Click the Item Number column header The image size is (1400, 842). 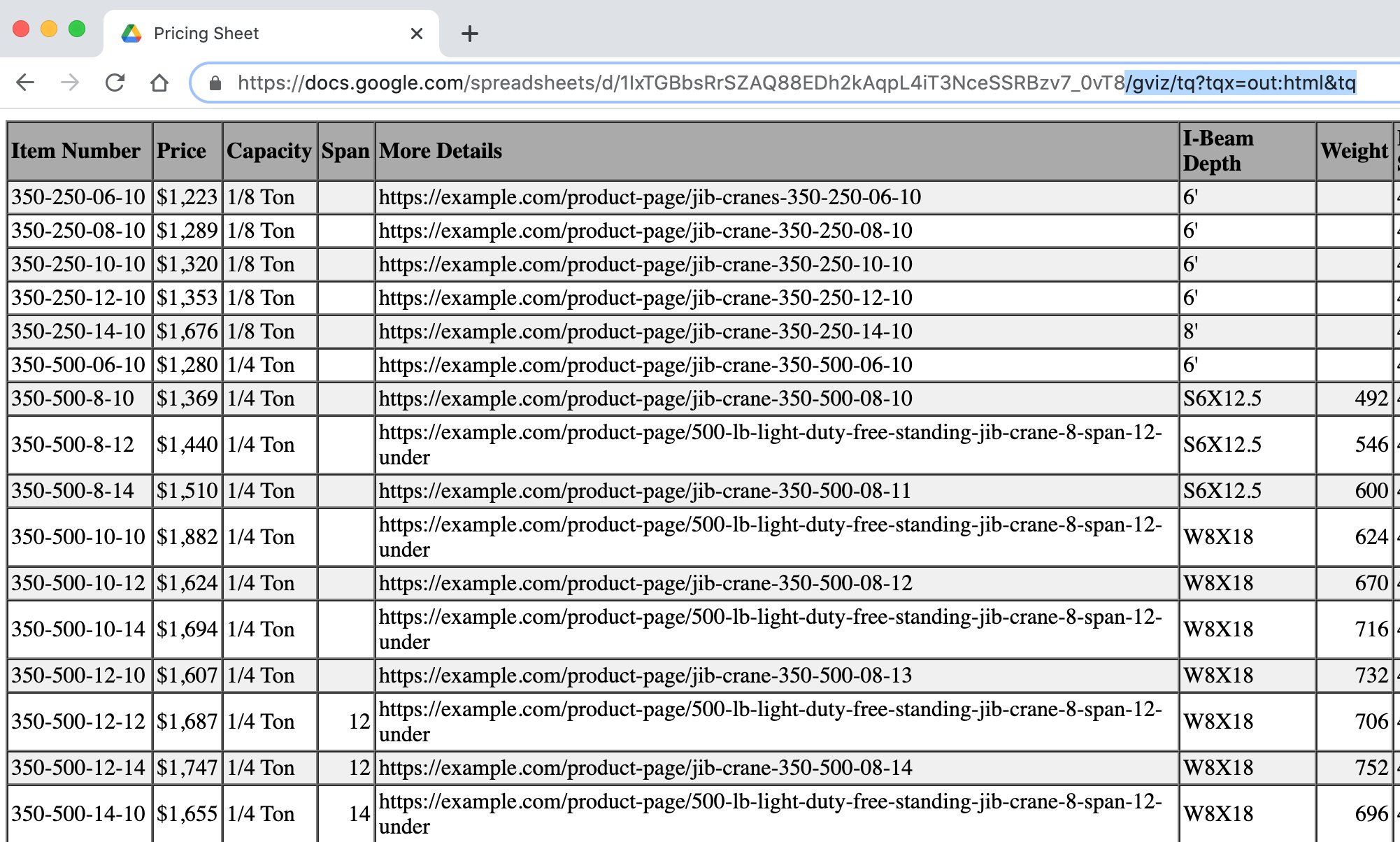(76, 151)
